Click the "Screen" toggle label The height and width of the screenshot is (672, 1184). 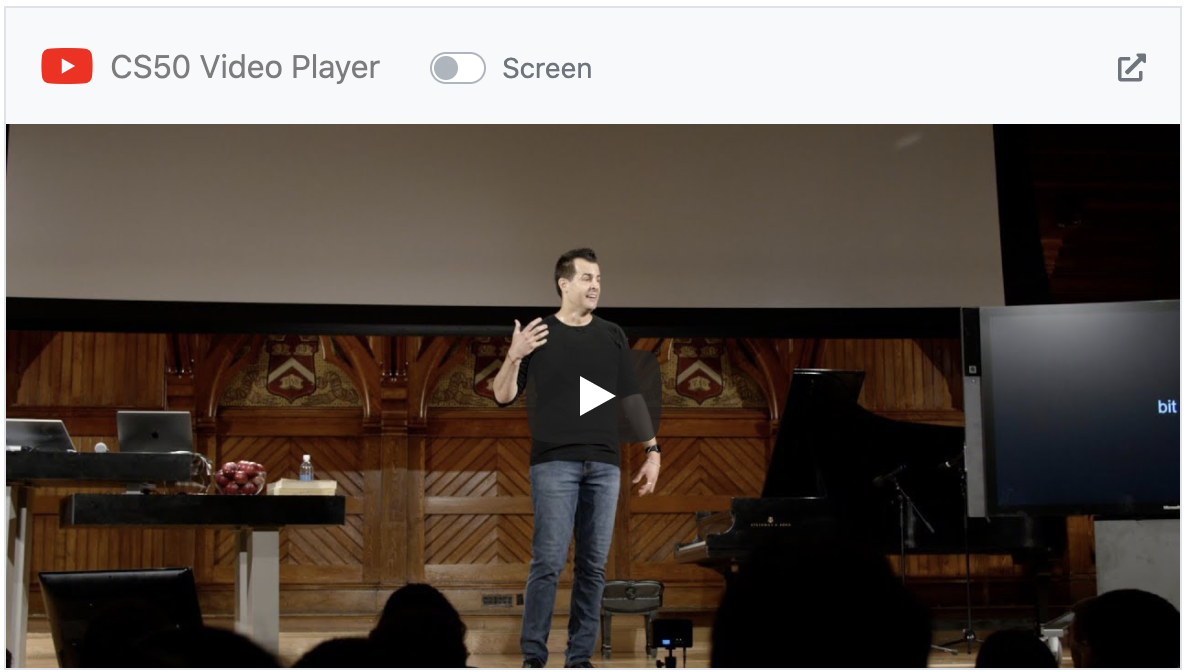tap(547, 69)
